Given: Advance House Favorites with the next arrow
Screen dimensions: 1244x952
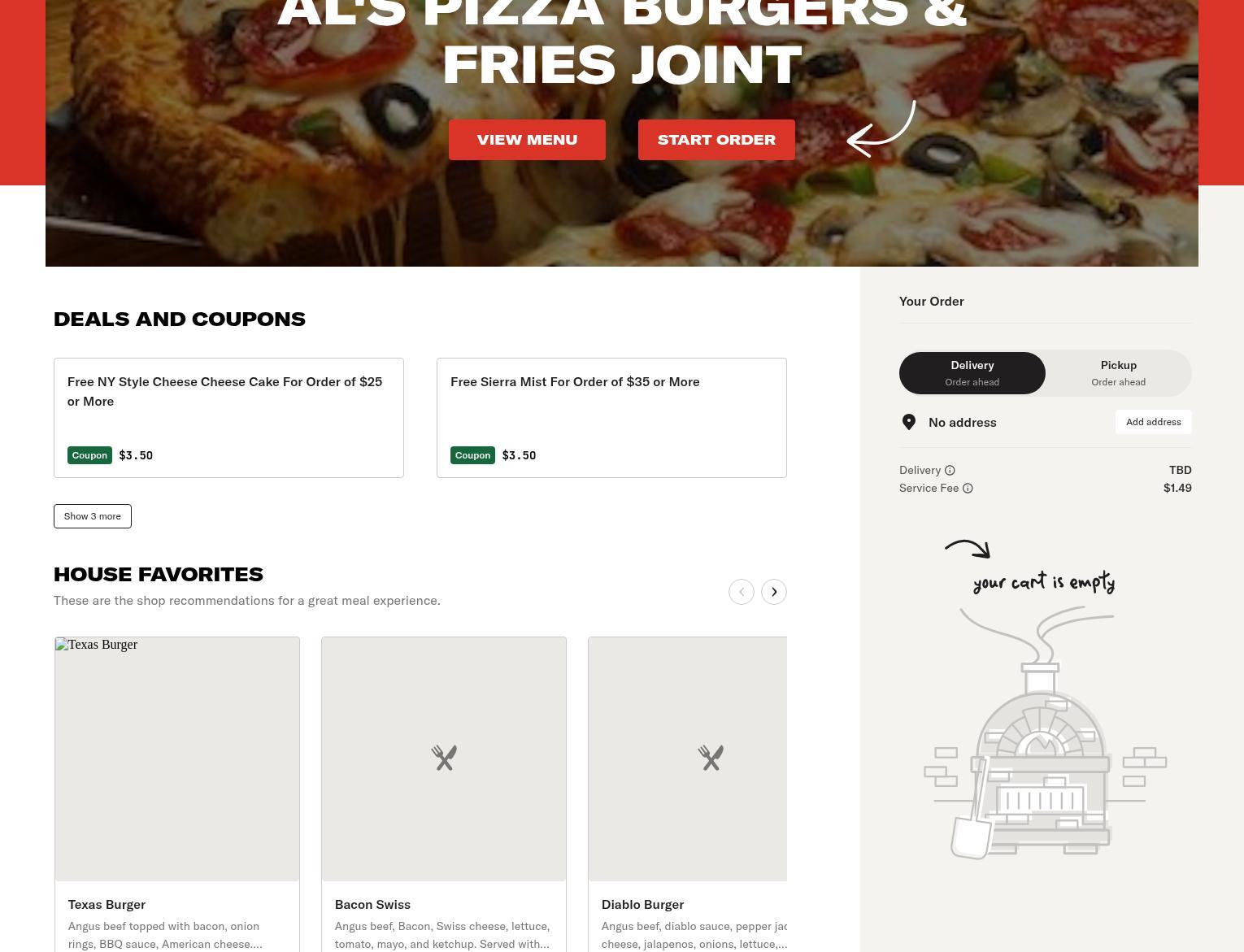Looking at the screenshot, I should point(774,592).
